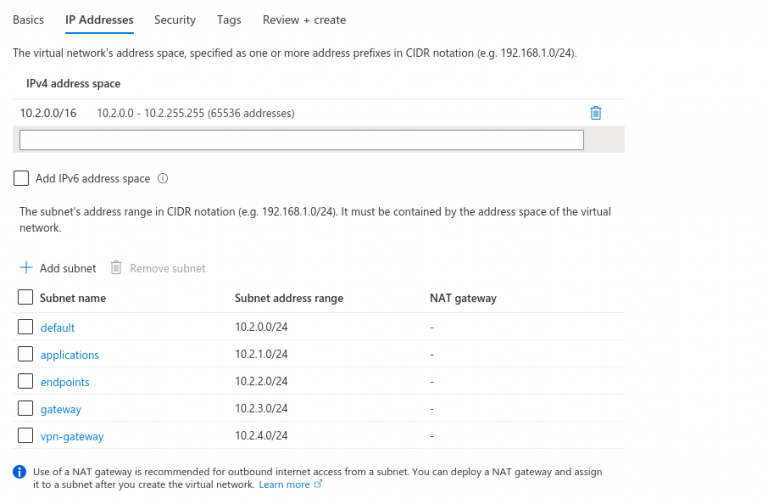The width and height of the screenshot is (768, 504).
Task: Open the vpn-gateway subnet link
Action: click(x=71, y=436)
